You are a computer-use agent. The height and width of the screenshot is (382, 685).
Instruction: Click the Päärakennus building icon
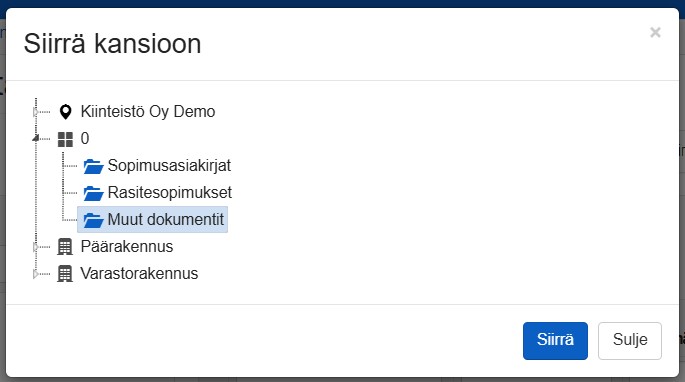tap(65, 247)
